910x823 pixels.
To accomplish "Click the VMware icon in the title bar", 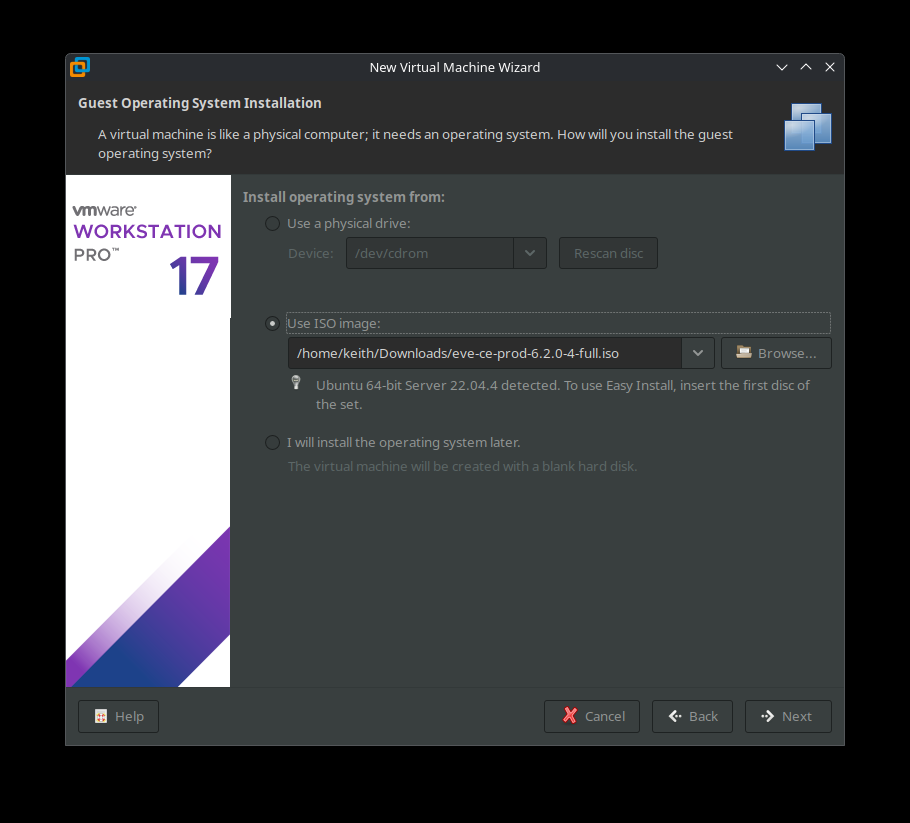I will pos(80,67).
